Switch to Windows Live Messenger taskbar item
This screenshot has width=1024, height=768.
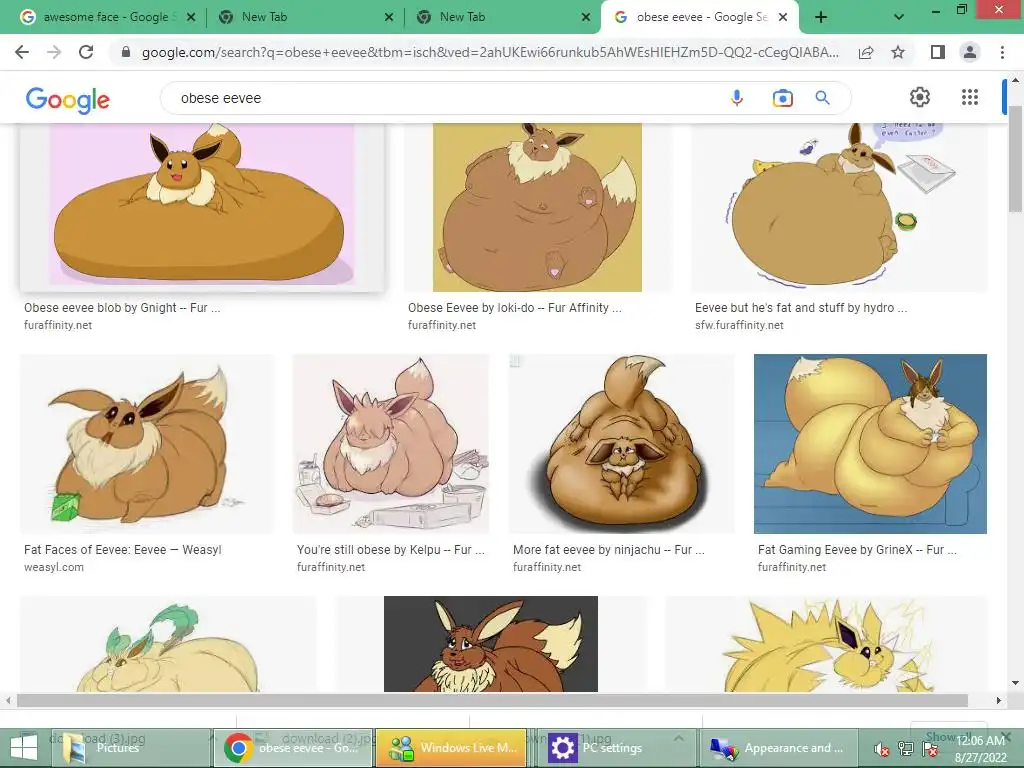coord(451,748)
